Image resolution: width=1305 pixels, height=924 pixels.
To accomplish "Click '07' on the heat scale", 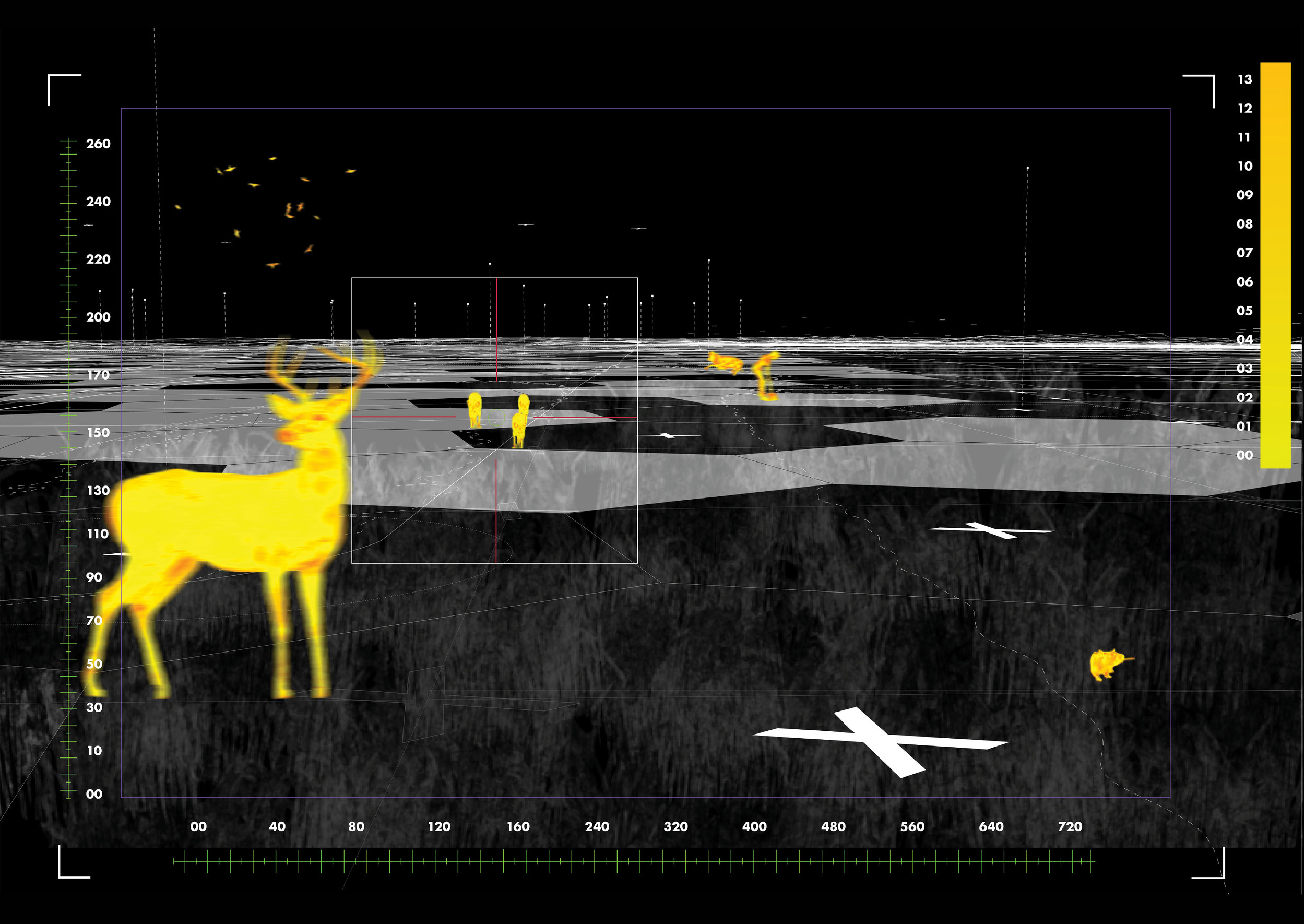I will pos(1244,253).
